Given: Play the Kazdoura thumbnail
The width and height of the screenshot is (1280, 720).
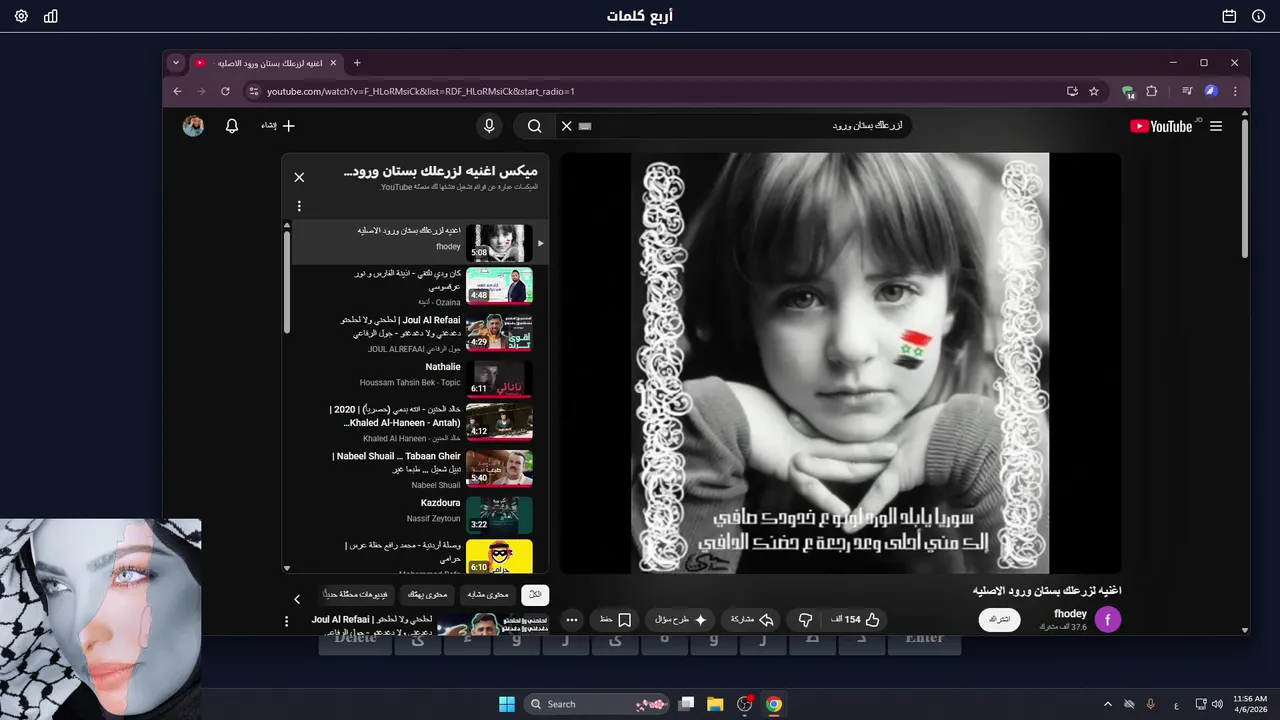Looking at the screenshot, I should click(499, 515).
